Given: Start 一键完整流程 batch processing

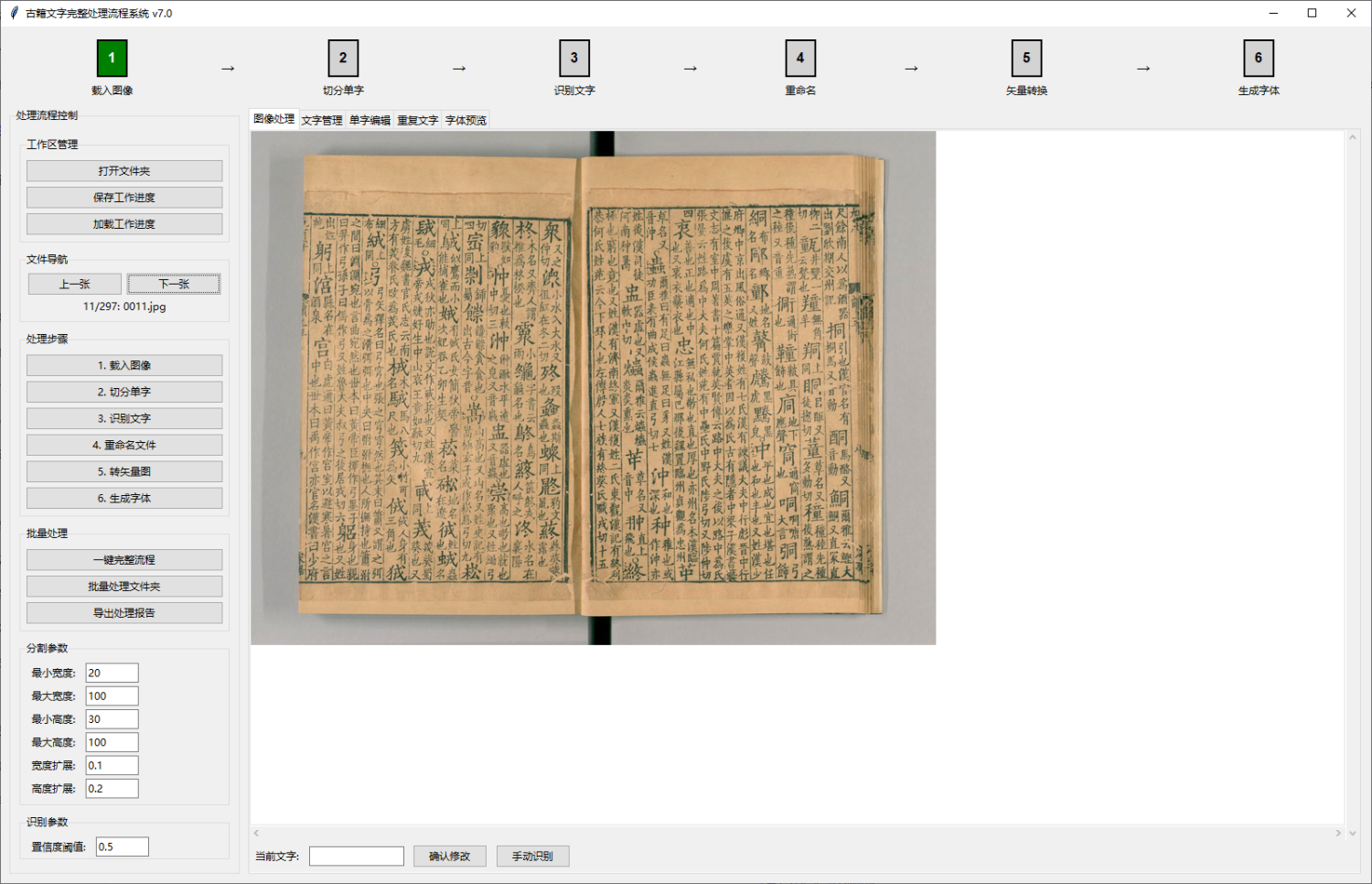Looking at the screenshot, I should [124, 559].
